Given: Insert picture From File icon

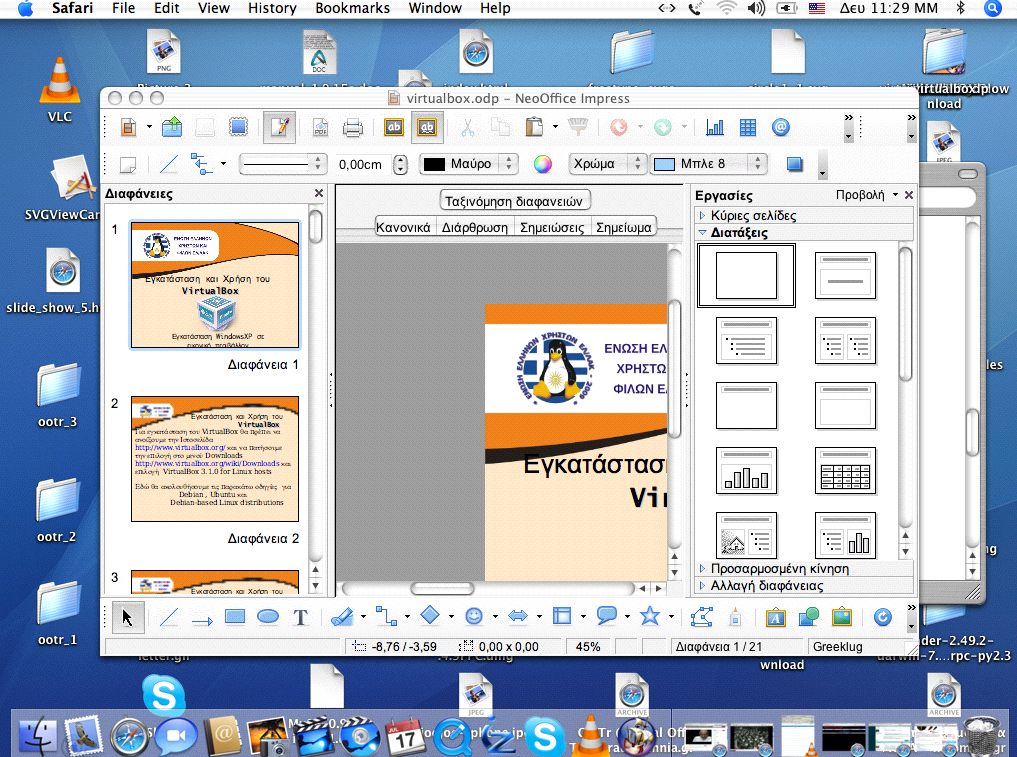Looking at the screenshot, I should (841, 616).
